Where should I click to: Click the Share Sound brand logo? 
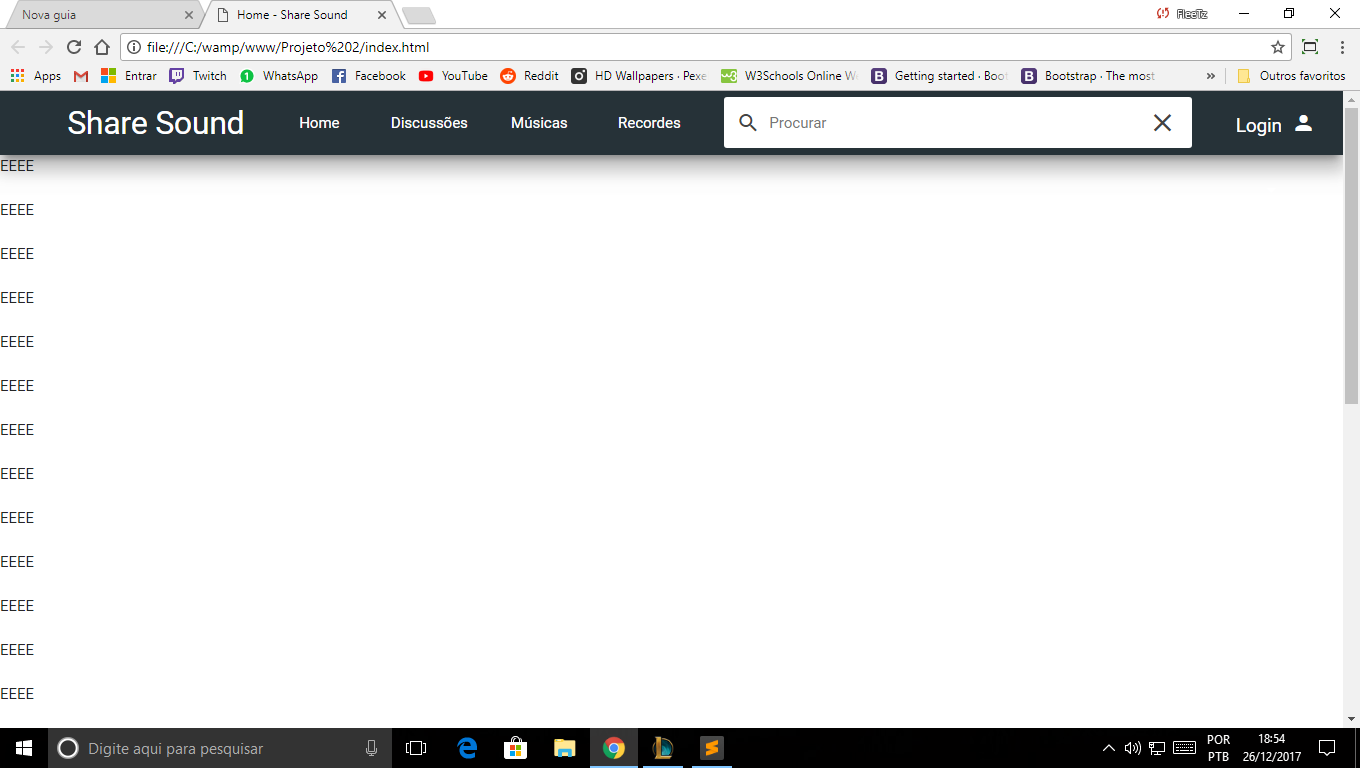point(156,123)
